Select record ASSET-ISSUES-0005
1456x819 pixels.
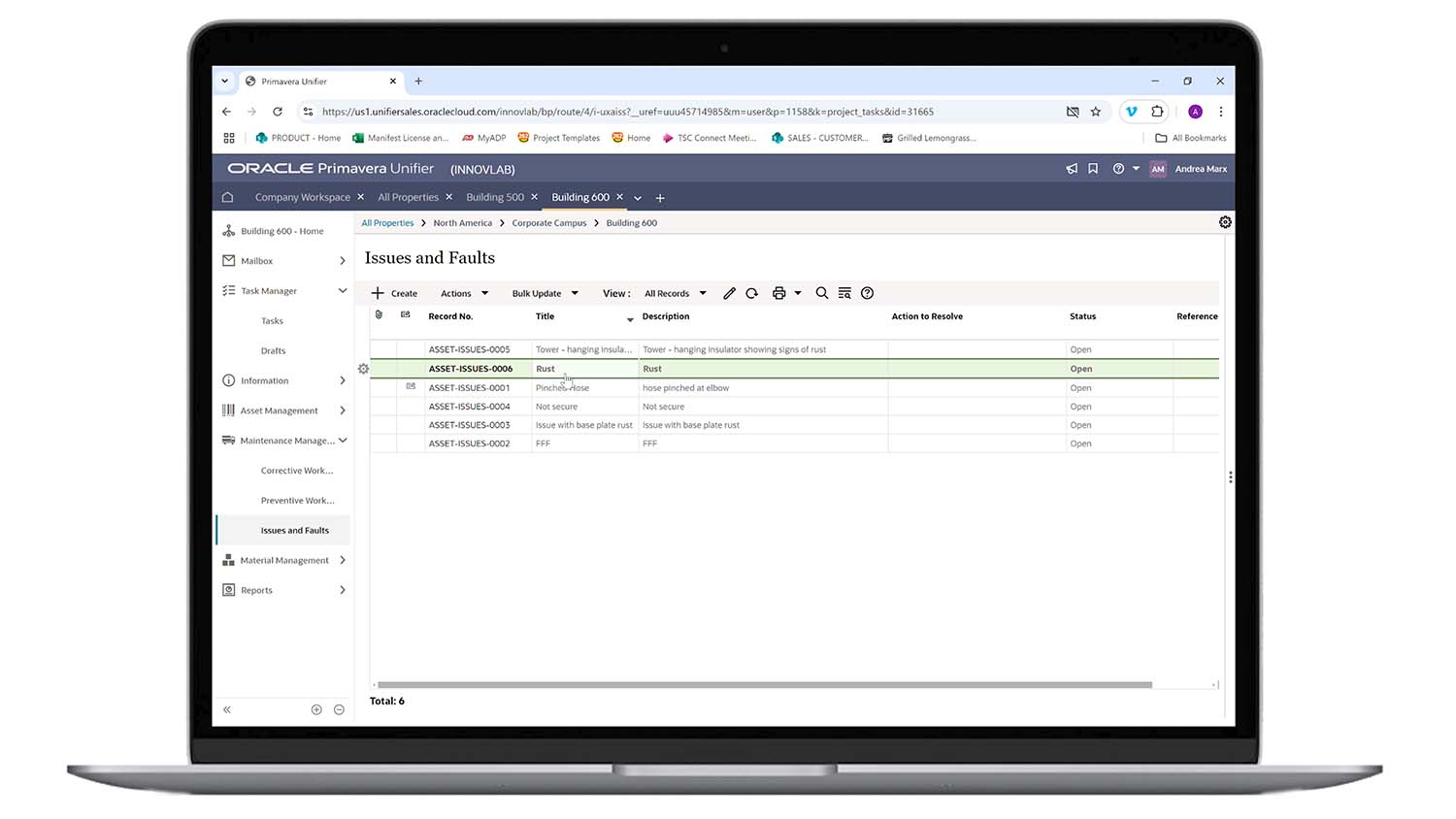click(469, 349)
